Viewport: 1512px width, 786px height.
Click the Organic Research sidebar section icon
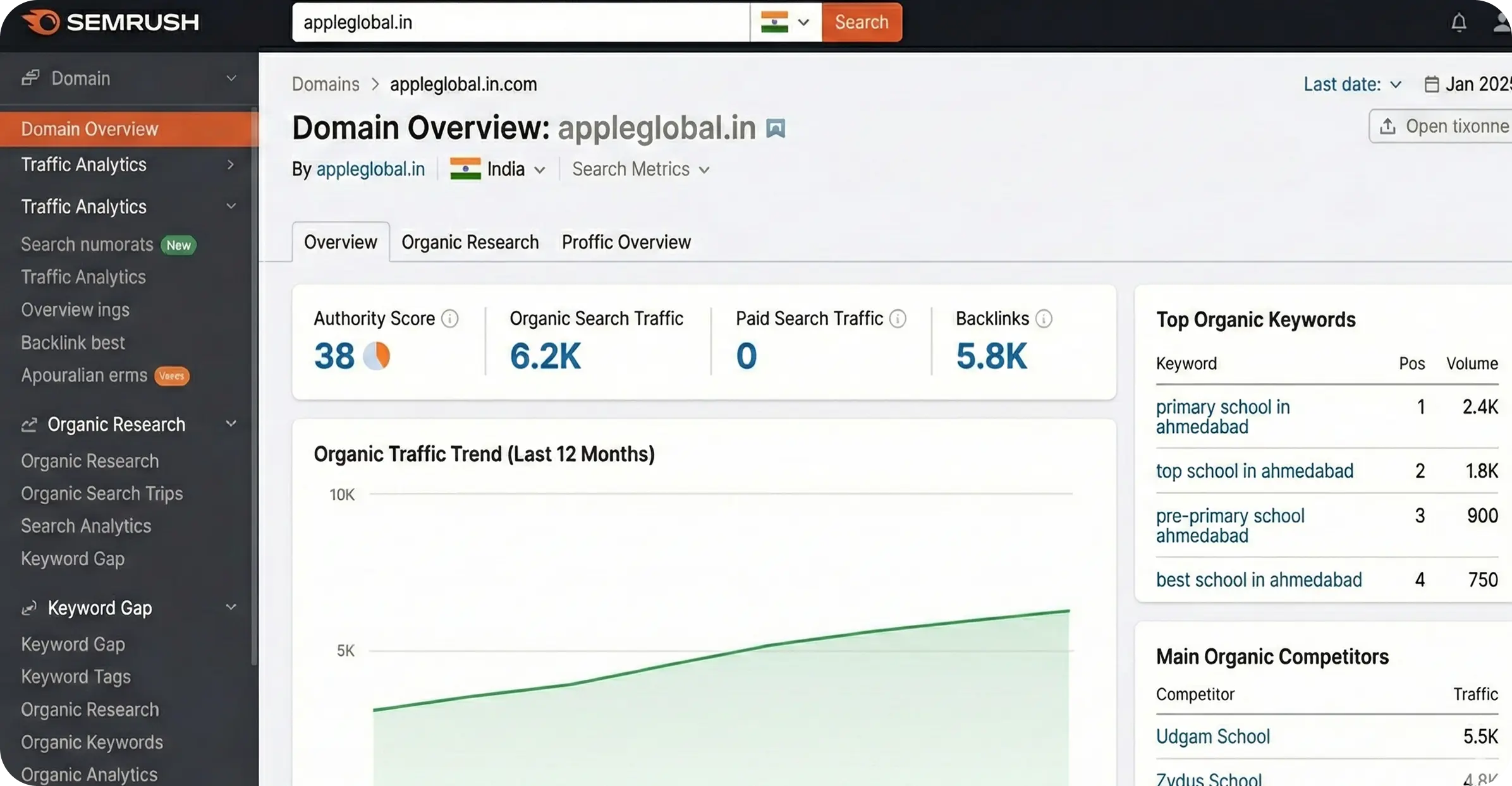[x=29, y=425]
